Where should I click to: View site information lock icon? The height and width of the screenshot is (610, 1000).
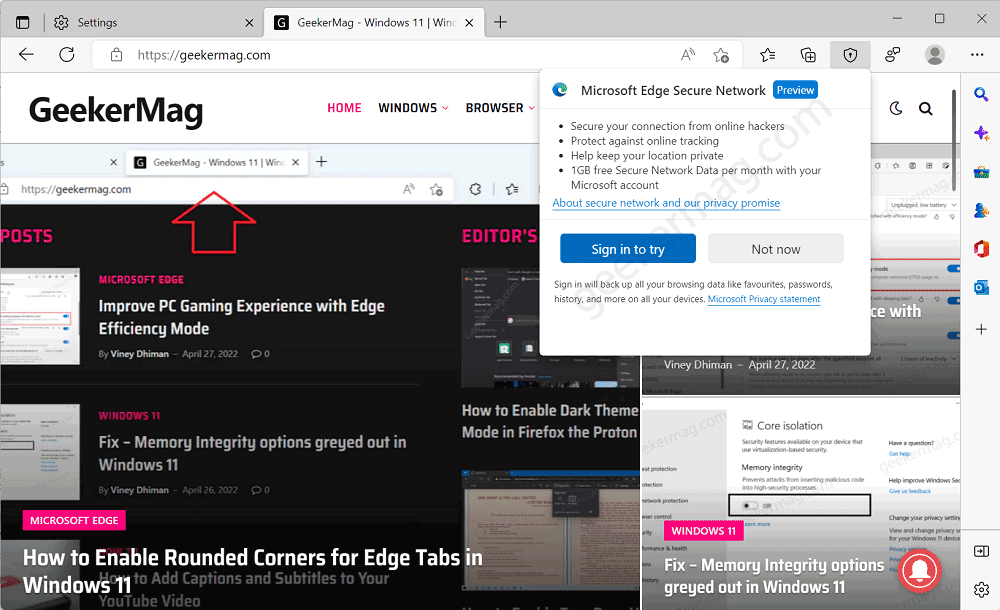116,55
